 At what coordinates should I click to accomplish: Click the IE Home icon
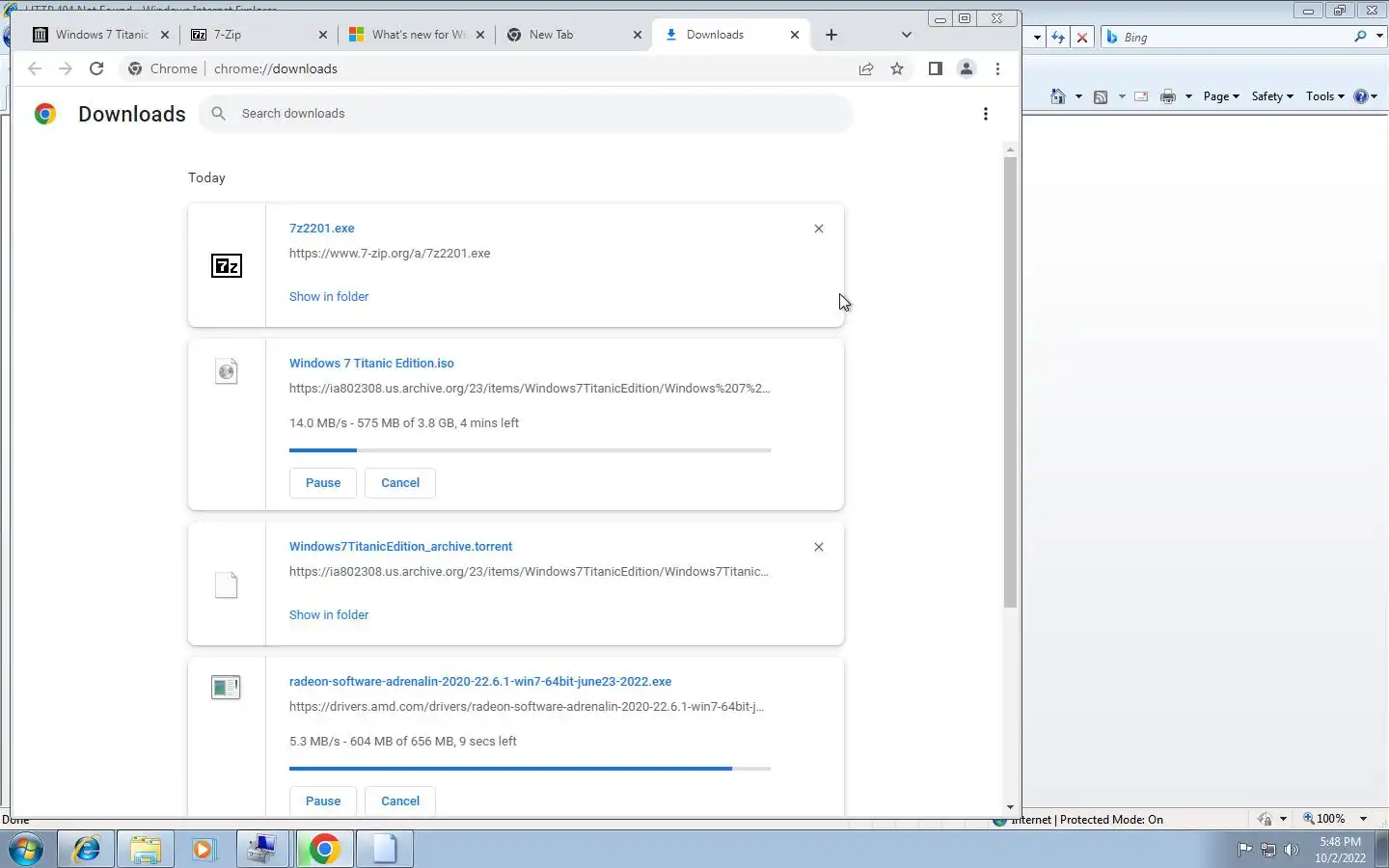[1058, 96]
